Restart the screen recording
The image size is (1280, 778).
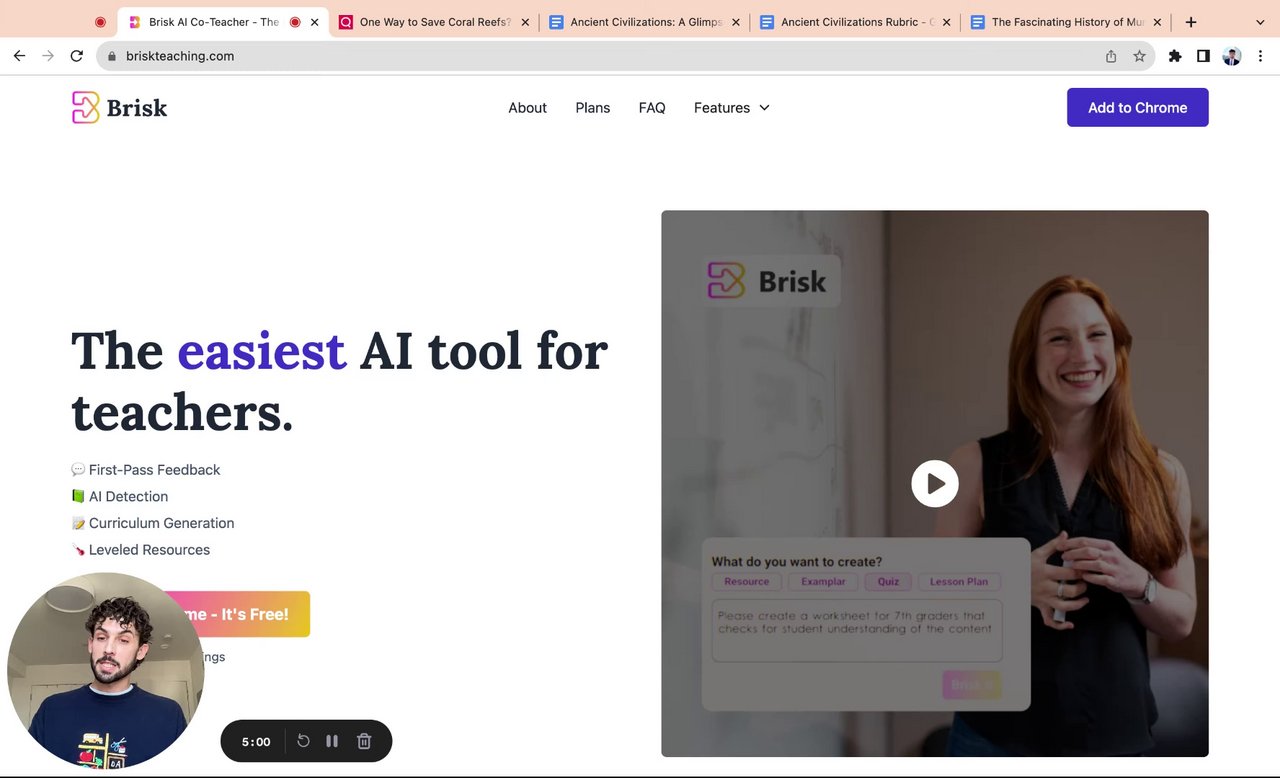[304, 741]
